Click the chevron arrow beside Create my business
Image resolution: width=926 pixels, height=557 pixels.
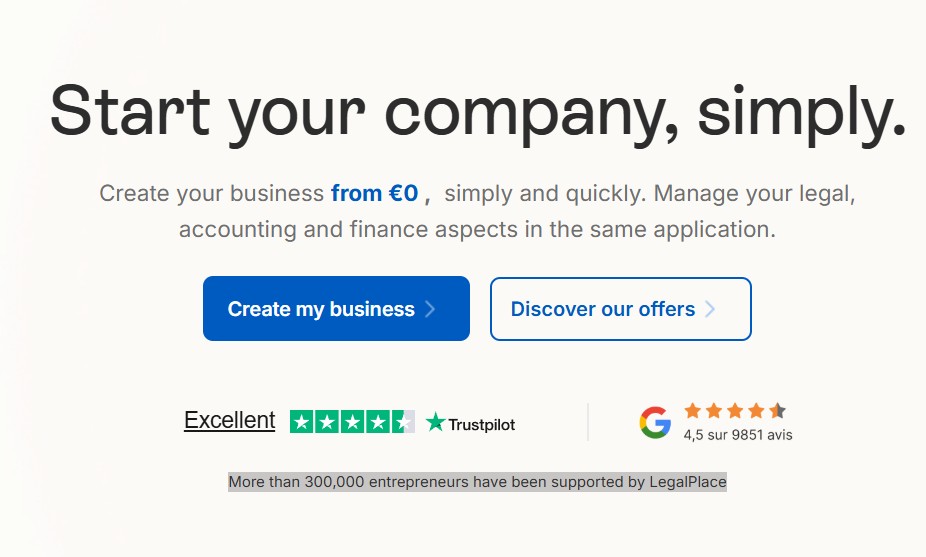(430, 309)
